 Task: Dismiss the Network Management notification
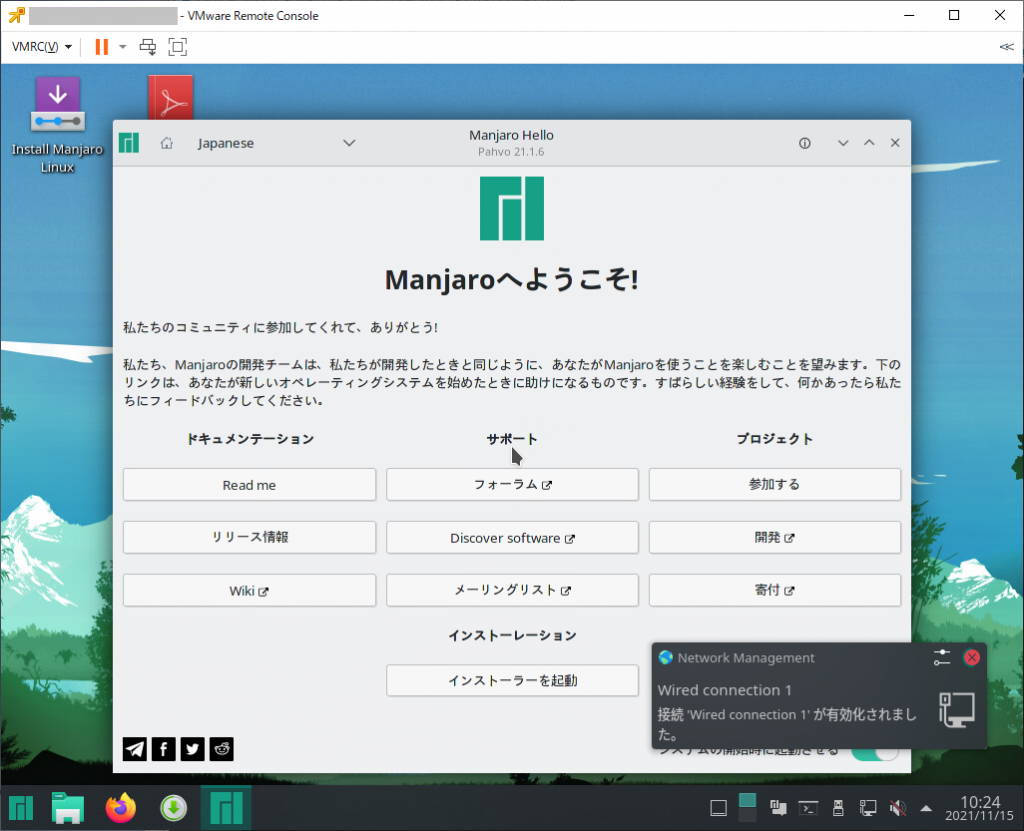(972, 658)
